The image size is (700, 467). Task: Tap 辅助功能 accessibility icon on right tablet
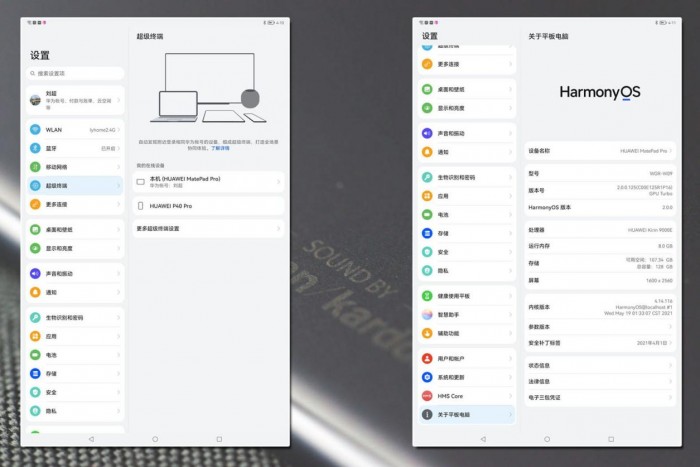click(427, 333)
